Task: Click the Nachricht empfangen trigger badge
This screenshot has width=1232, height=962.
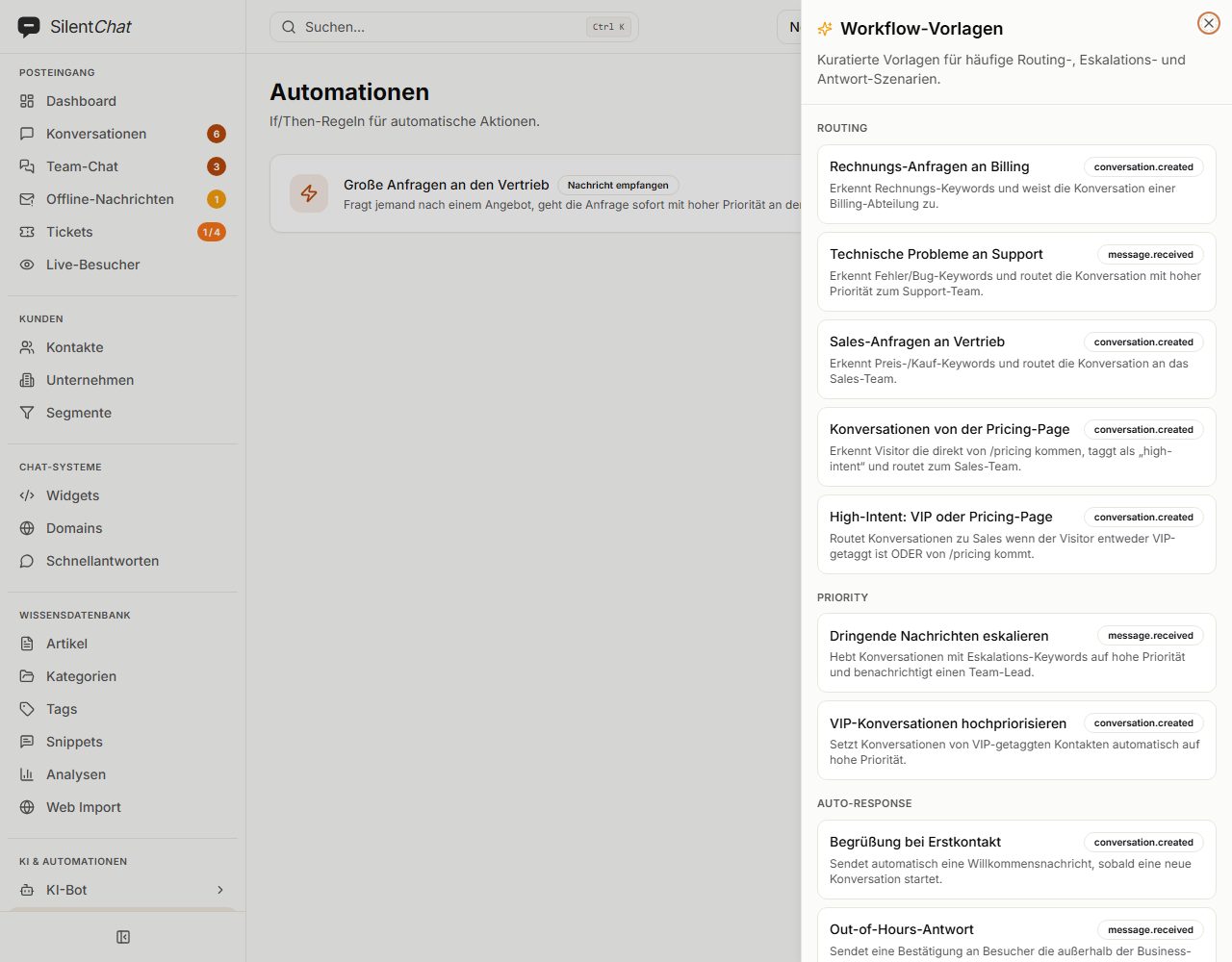Action: [x=618, y=185]
